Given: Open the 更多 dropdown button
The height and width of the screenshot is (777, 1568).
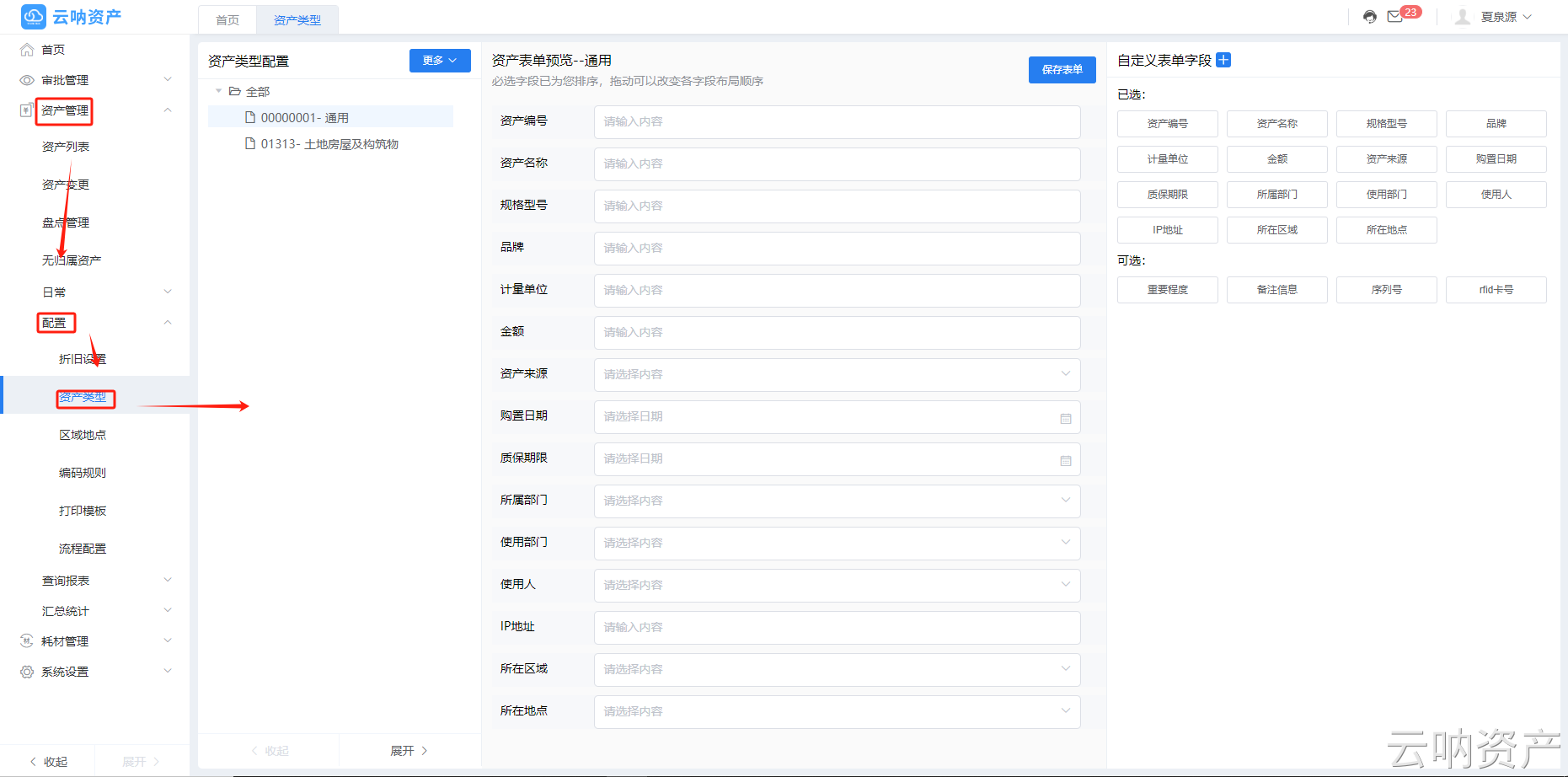Looking at the screenshot, I should click(440, 61).
